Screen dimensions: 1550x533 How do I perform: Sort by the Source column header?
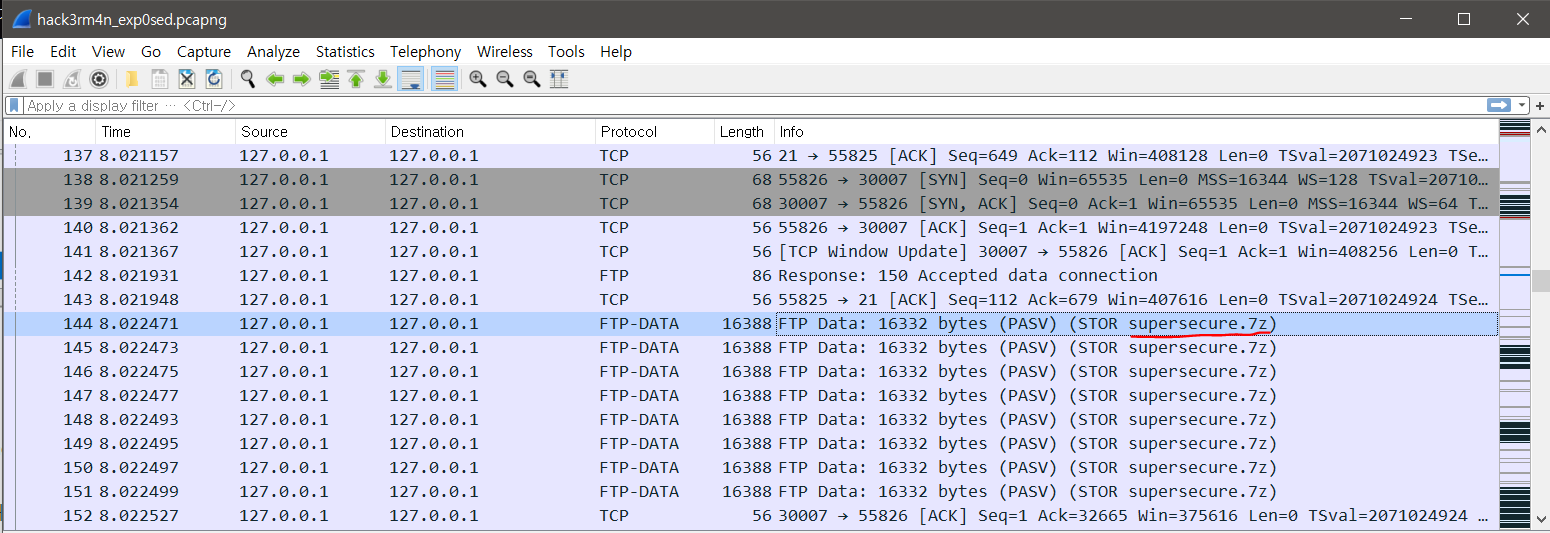[310, 132]
